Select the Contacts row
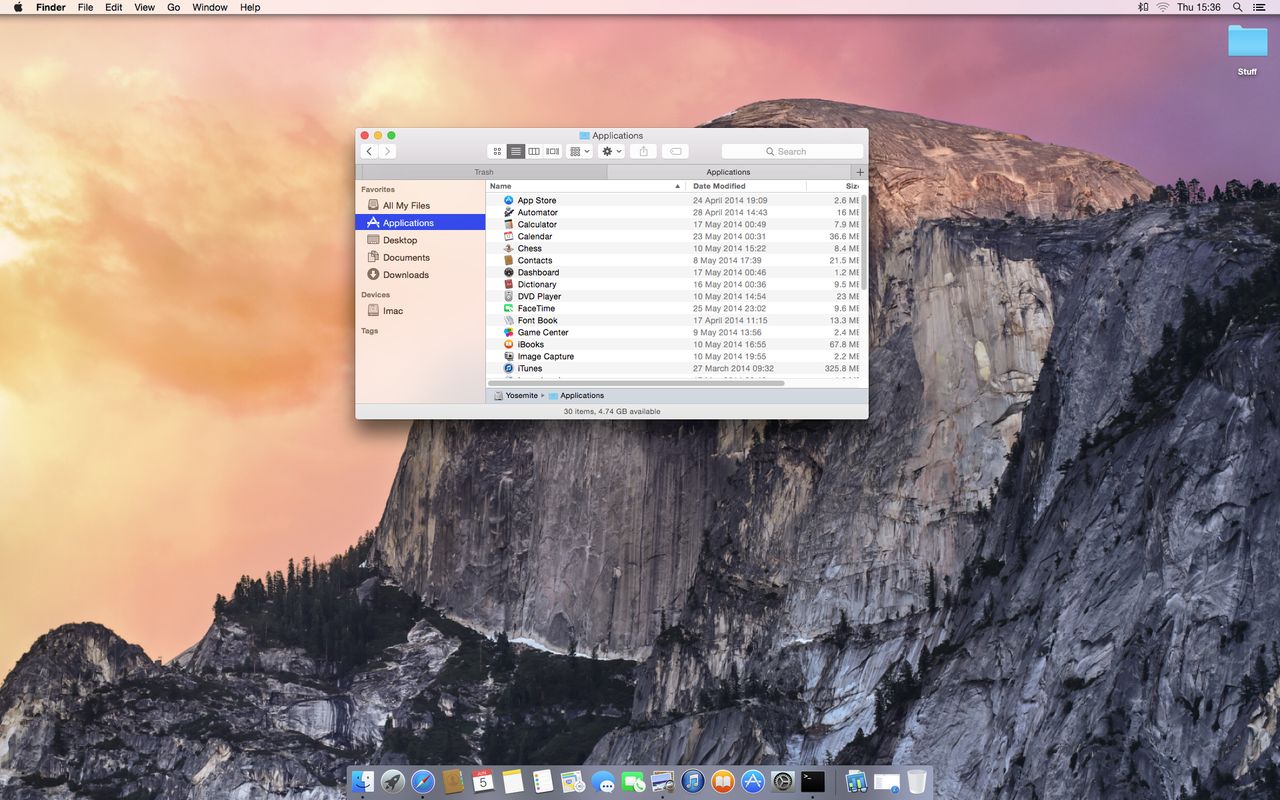Viewport: 1280px width, 800px height. [x=673, y=260]
